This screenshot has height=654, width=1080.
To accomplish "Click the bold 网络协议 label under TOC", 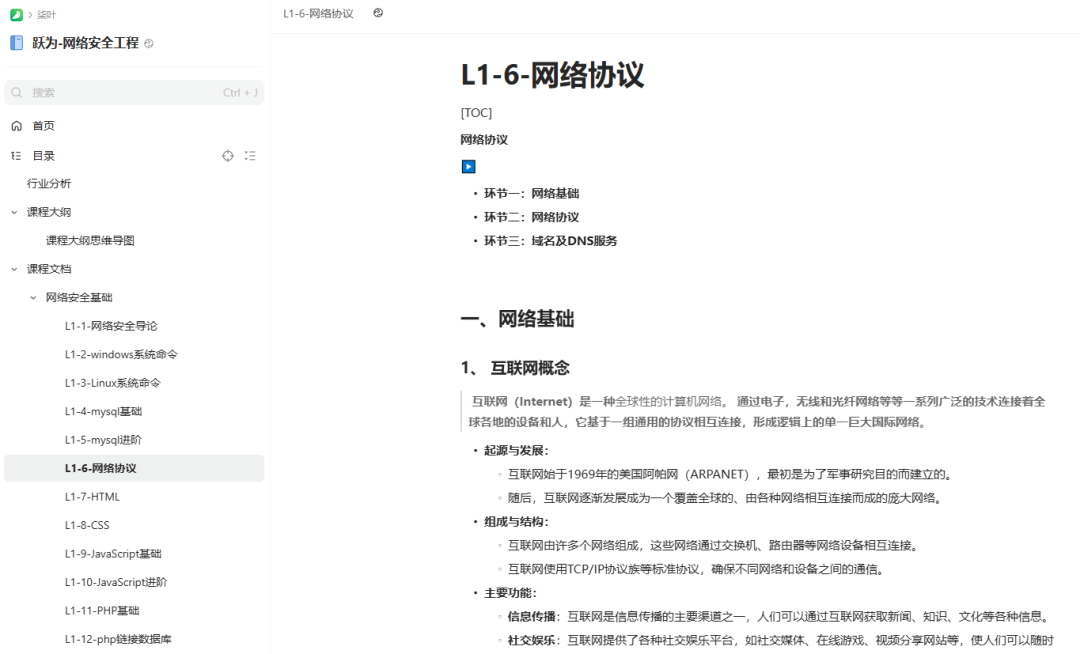I will pyautogui.click(x=484, y=140).
